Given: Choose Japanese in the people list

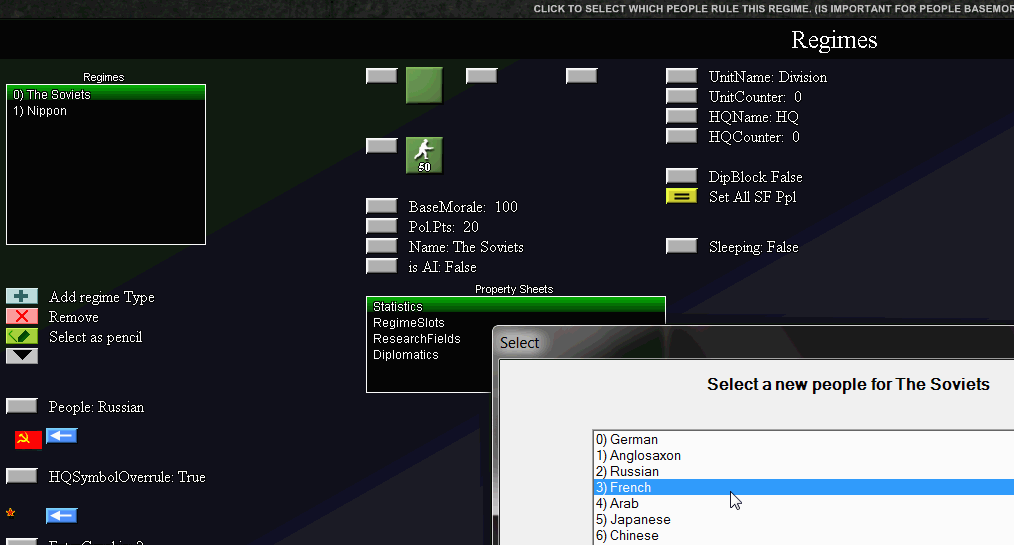Looking at the screenshot, I should point(804,520).
